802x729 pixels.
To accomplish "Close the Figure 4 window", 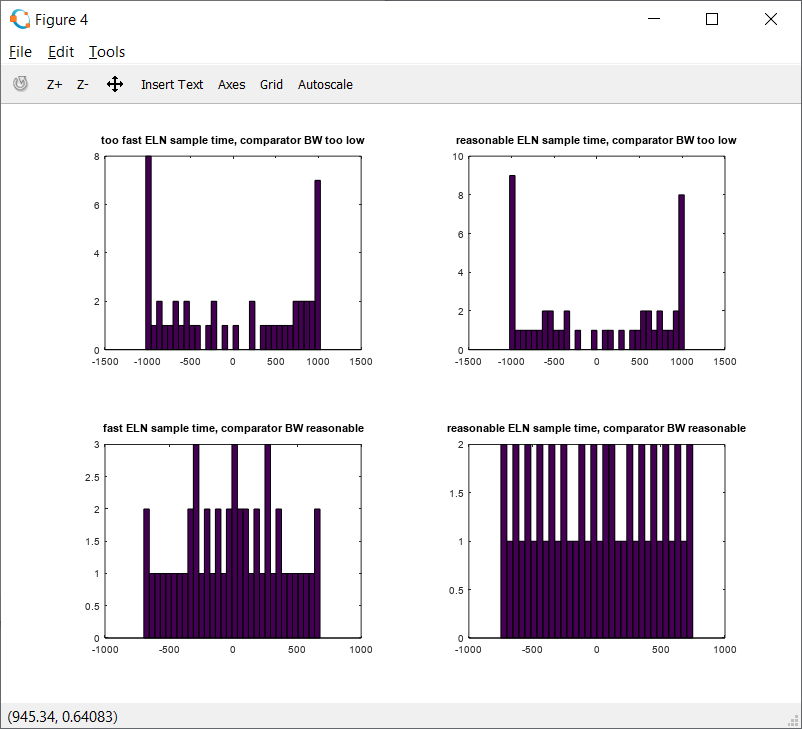I will (x=771, y=19).
